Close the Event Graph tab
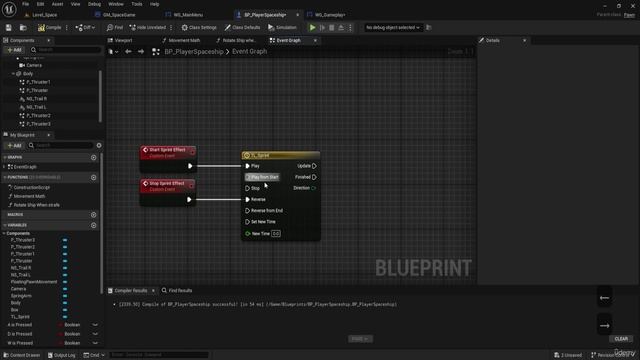The width and height of the screenshot is (640, 360). tap(315, 40)
